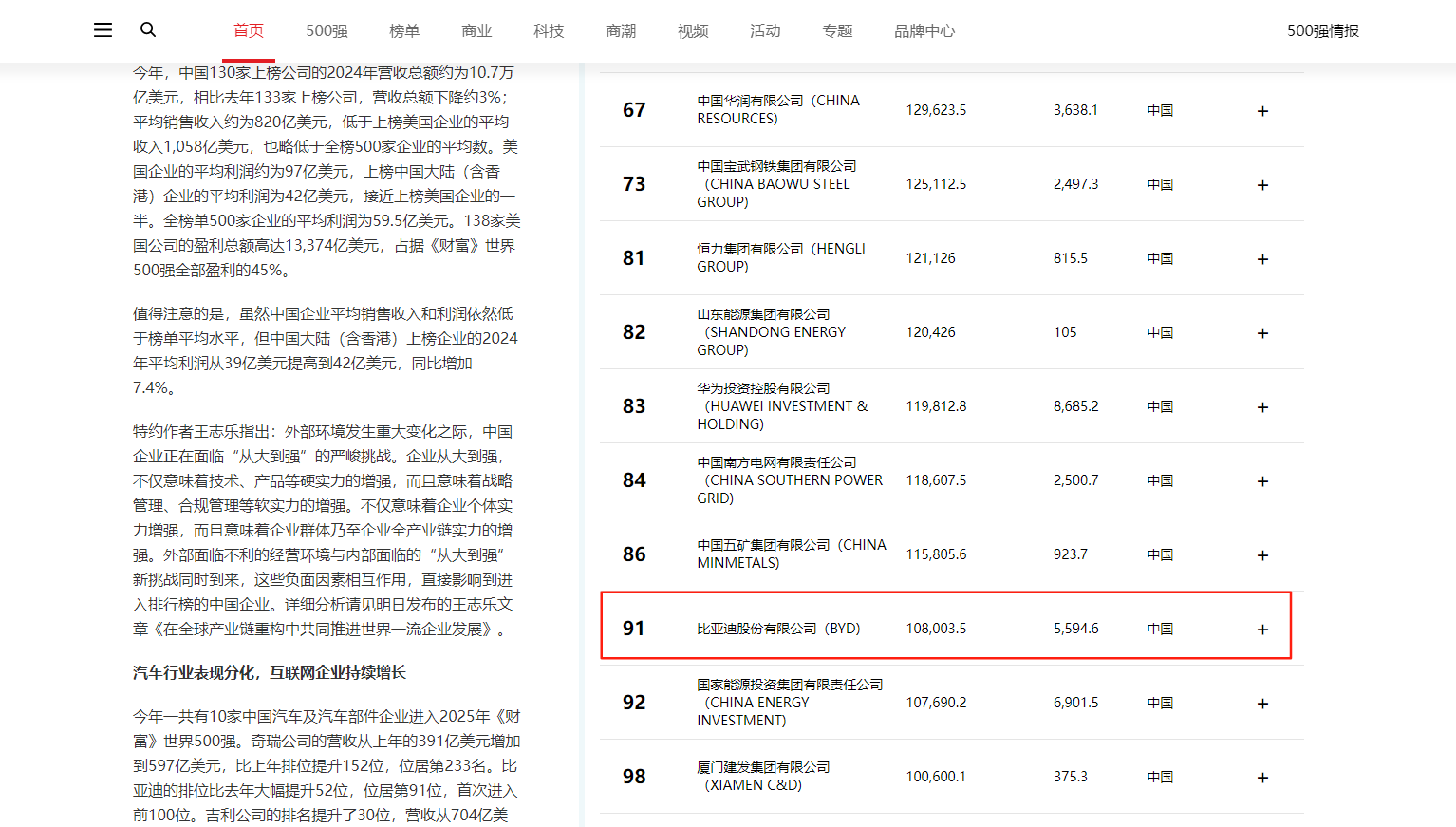Click company name 中国宝武钢铁集团有限公司
The image size is (1456, 827).
coord(776,166)
